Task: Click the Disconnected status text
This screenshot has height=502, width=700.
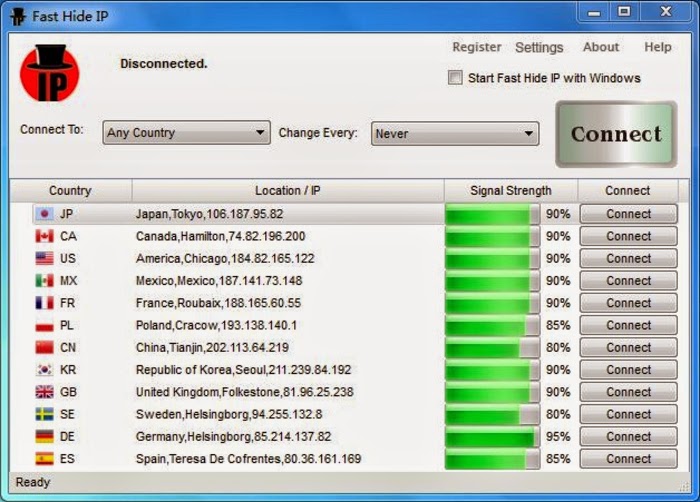Action: coord(164,64)
